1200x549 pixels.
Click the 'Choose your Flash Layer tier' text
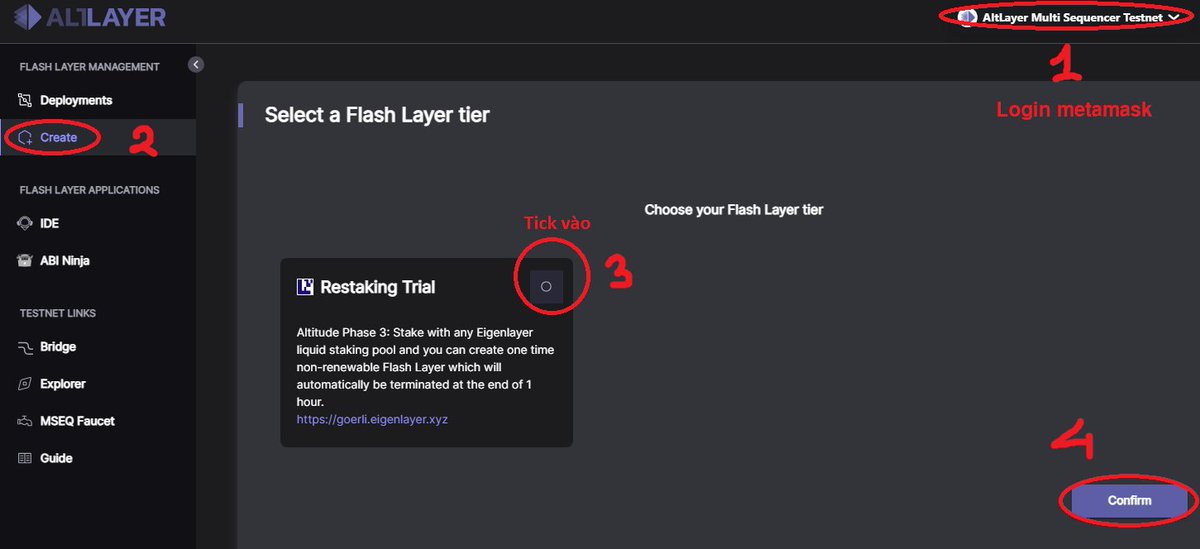tap(734, 210)
